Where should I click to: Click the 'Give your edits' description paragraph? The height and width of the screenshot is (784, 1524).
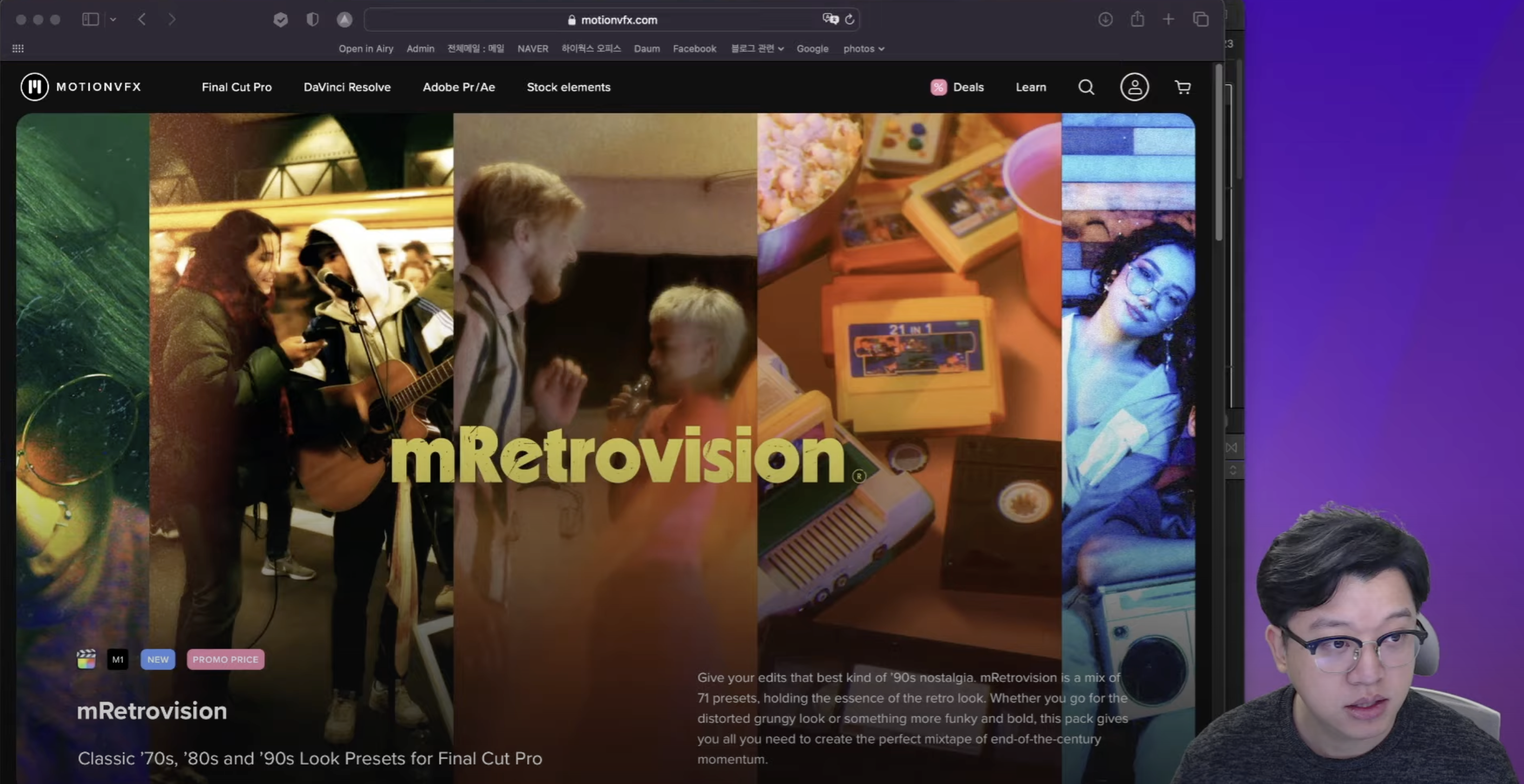tap(913, 718)
